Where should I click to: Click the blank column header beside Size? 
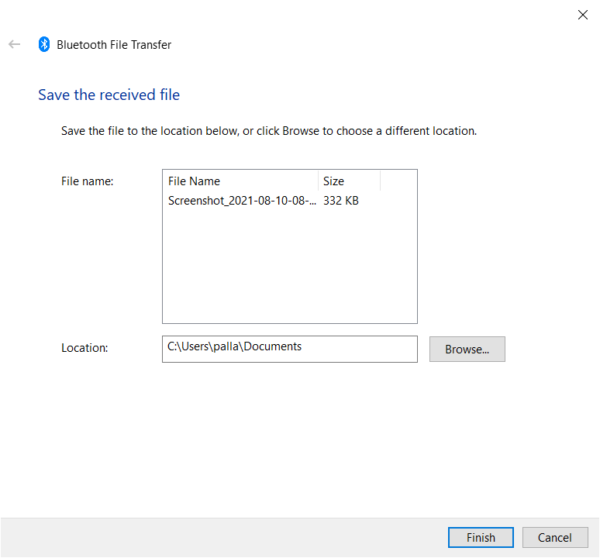pos(398,181)
